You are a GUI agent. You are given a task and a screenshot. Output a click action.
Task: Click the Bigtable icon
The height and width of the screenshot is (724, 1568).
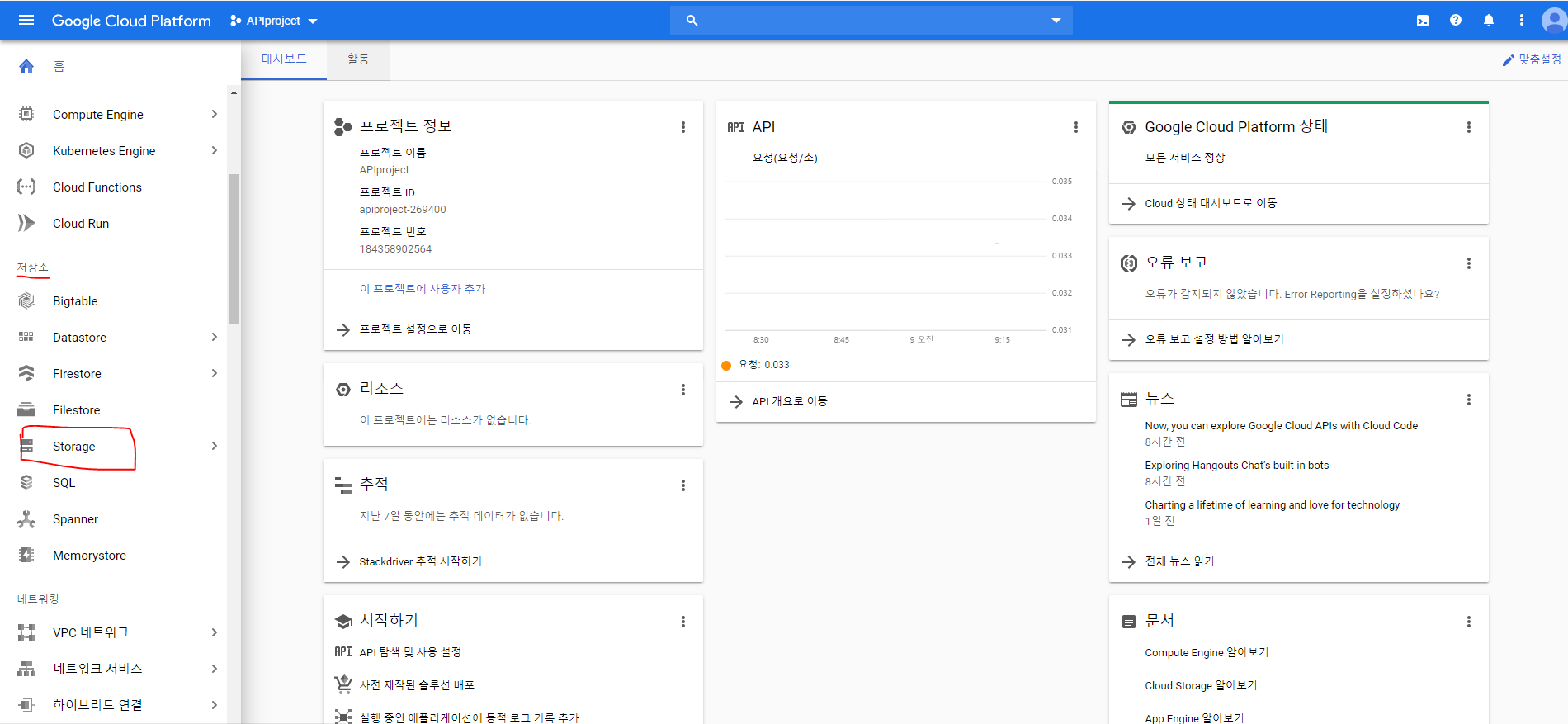point(26,300)
